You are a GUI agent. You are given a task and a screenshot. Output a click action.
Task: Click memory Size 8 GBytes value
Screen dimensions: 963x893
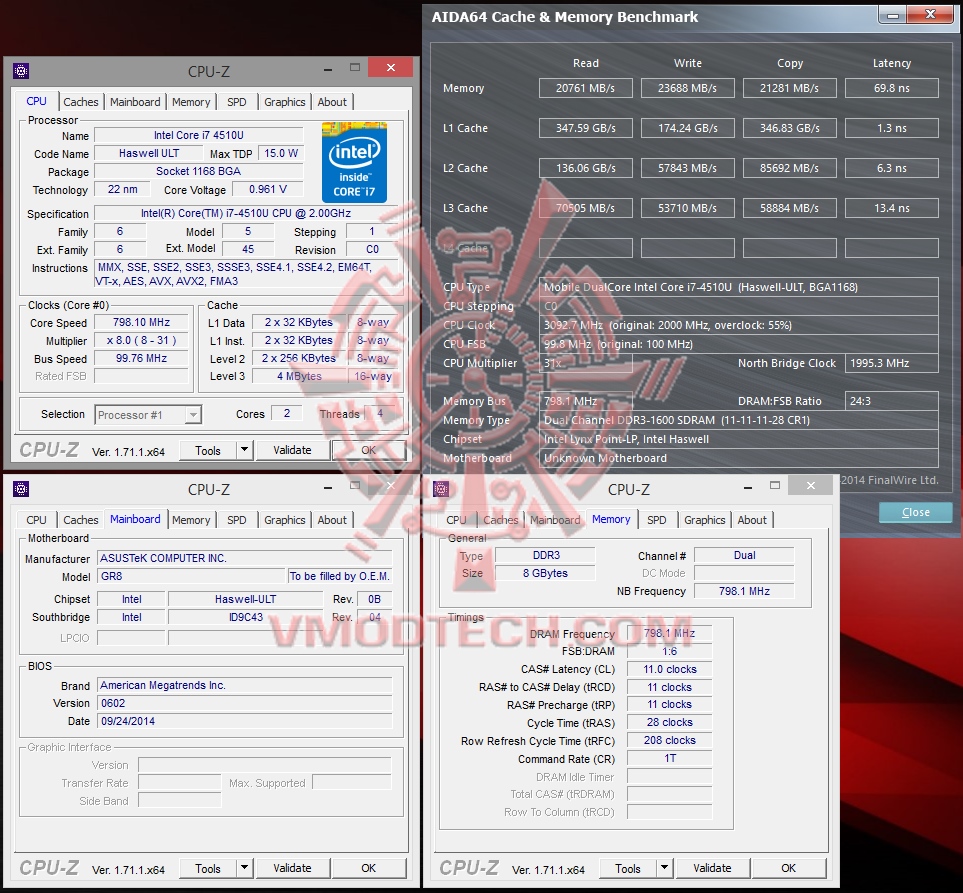(545, 573)
